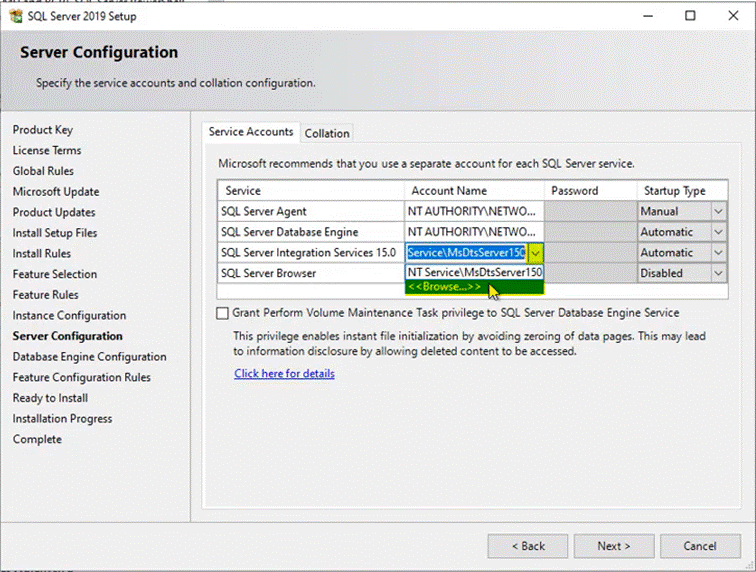Image resolution: width=756 pixels, height=572 pixels.
Task: Click License Terms step in sidebar
Action: click(x=47, y=150)
